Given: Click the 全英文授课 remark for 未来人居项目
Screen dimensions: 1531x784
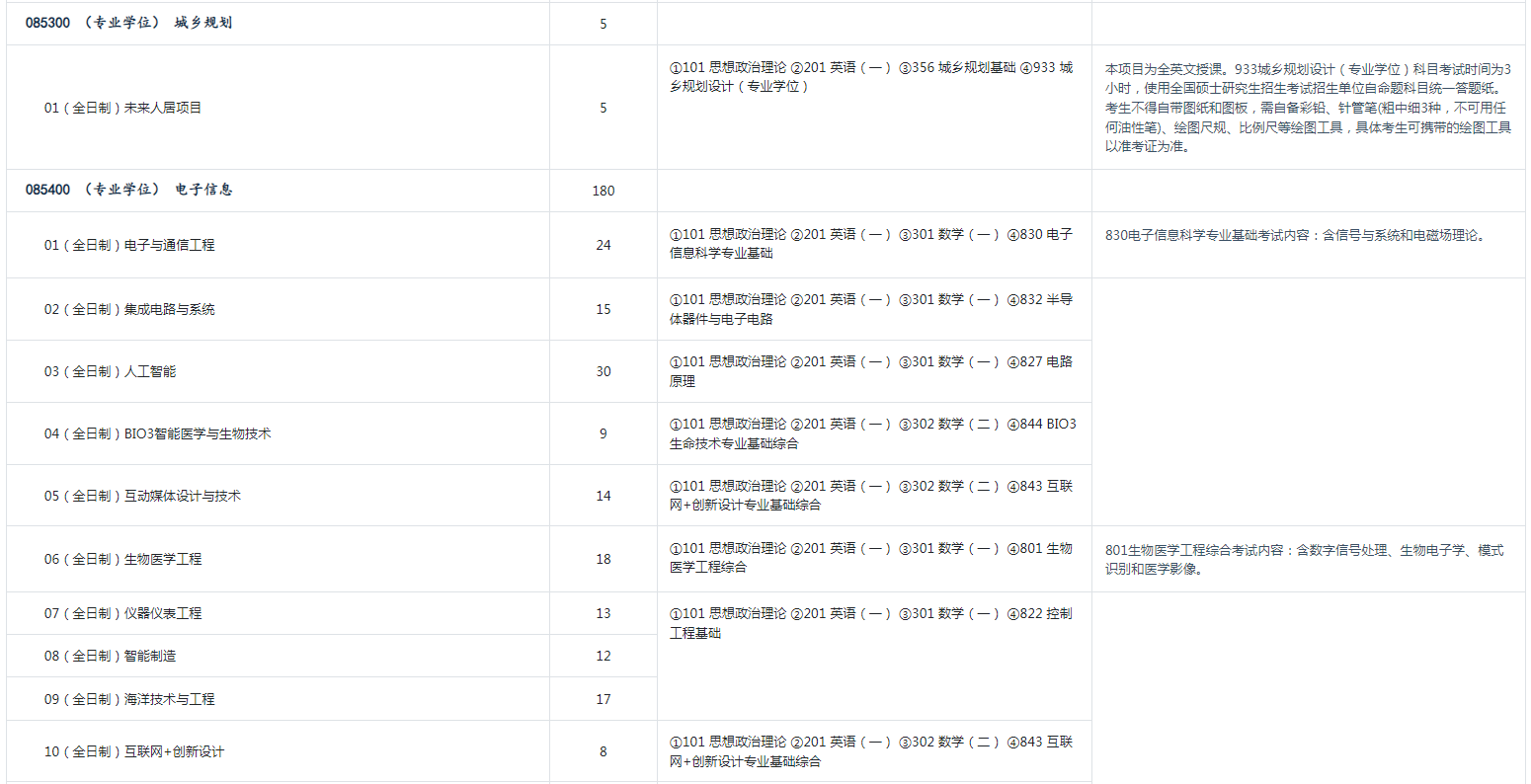Looking at the screenshot, I should [x=1308, y=108].
